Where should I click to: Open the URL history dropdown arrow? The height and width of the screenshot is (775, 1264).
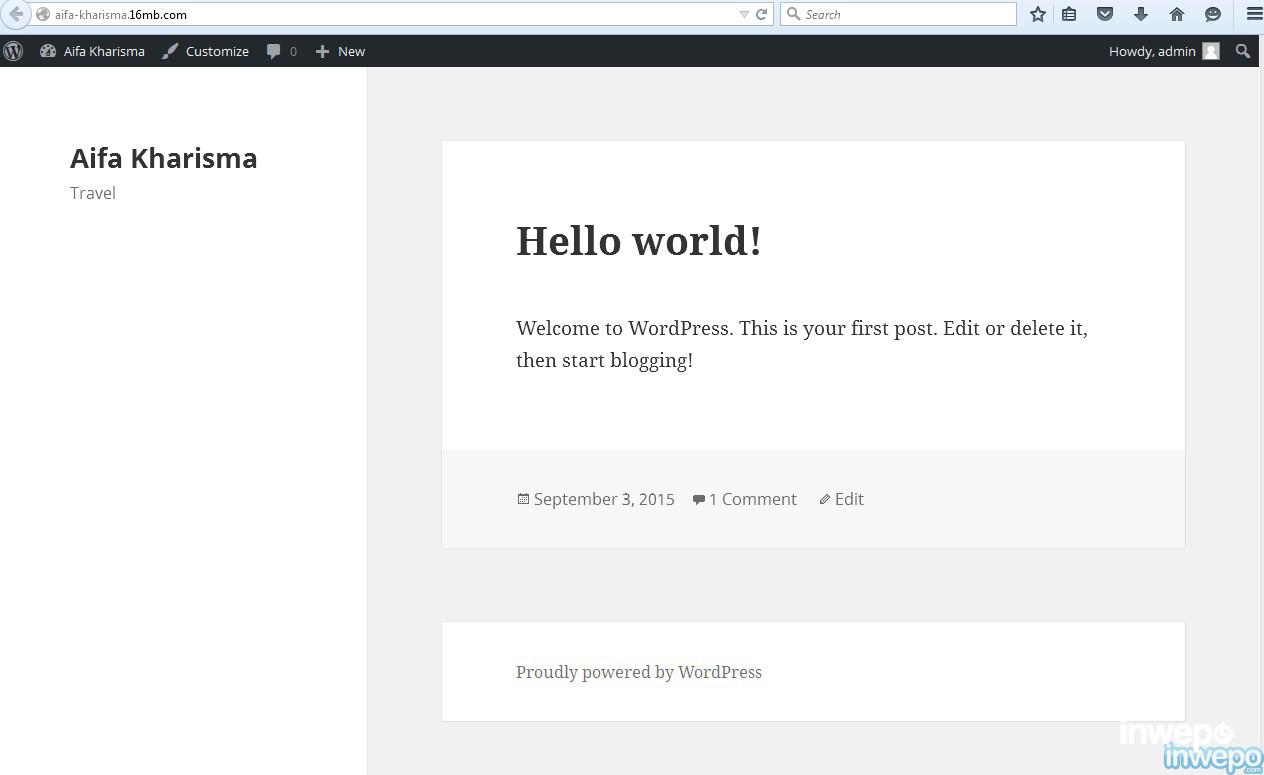point(744,15)
